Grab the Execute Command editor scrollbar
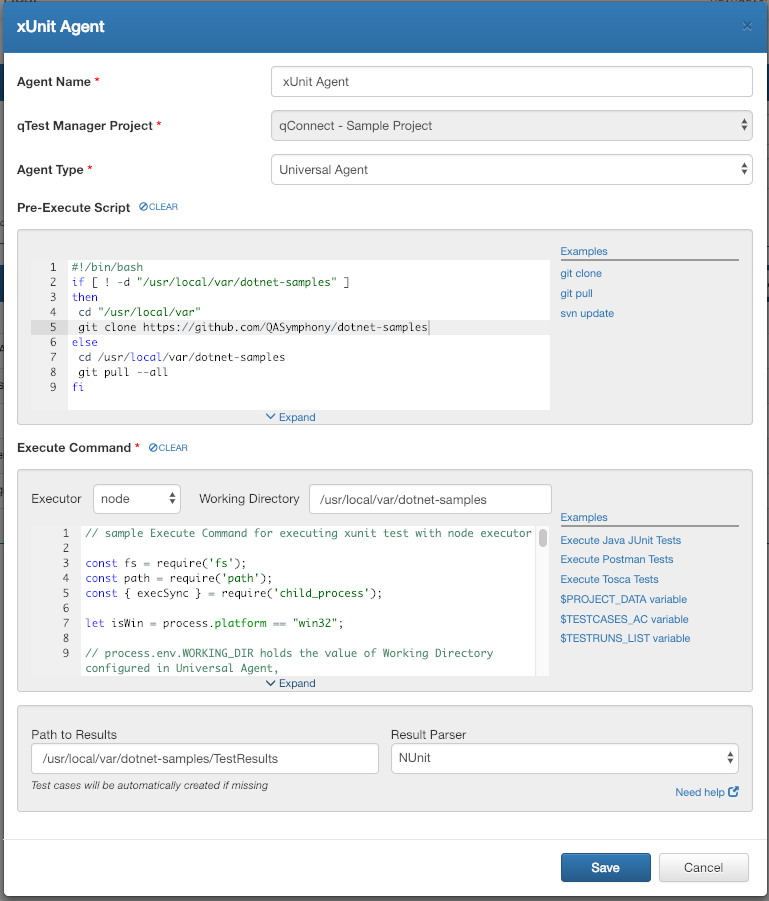 543,539
